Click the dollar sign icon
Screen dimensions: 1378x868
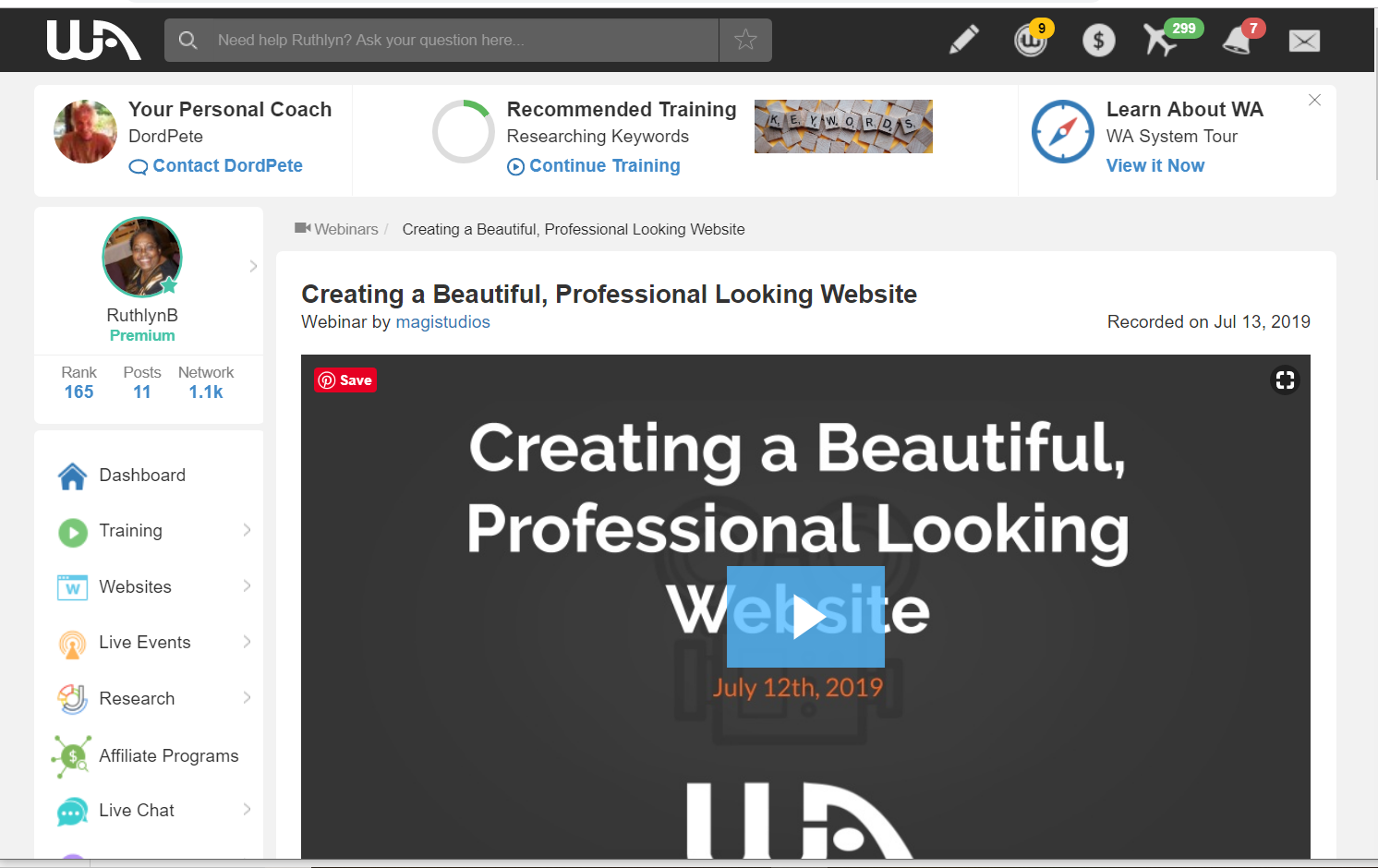[x=1098, y=40]
